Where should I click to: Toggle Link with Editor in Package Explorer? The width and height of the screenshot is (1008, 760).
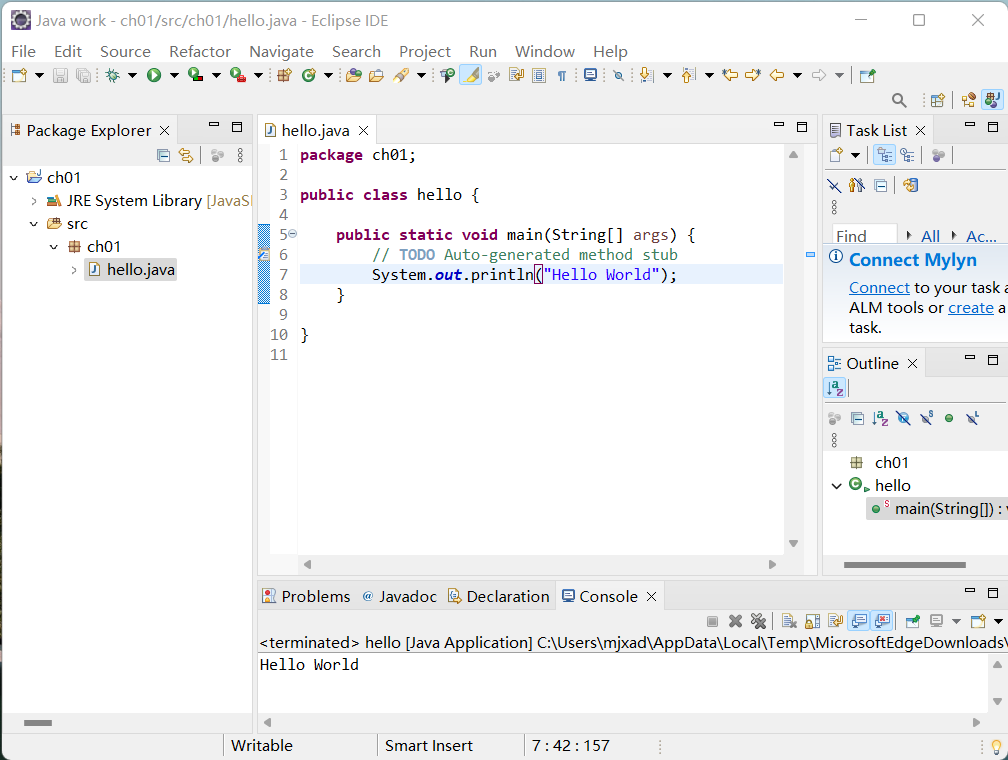pyautogui.click(x=186, y=155)
